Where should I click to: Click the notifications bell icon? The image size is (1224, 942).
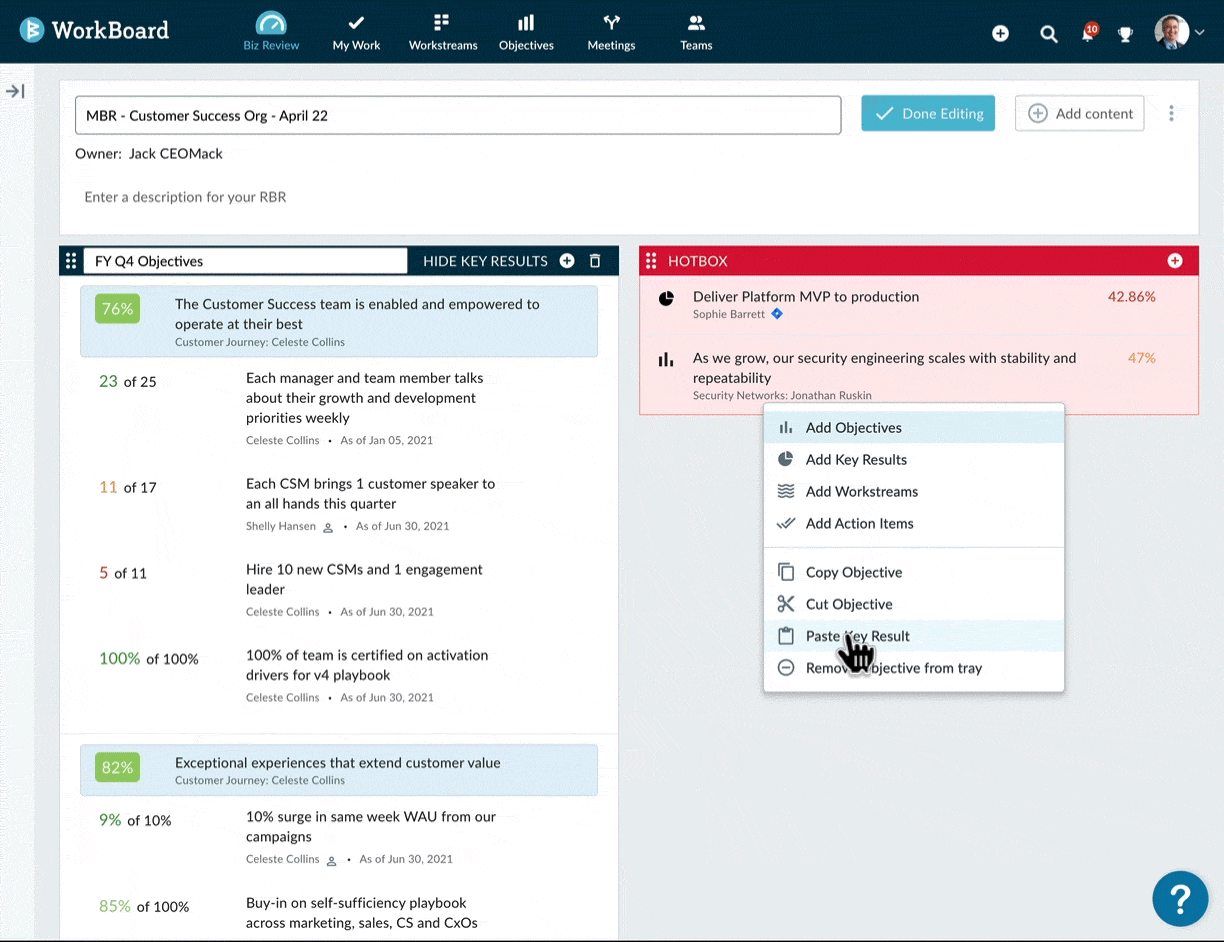click(x=1088, y=34)
